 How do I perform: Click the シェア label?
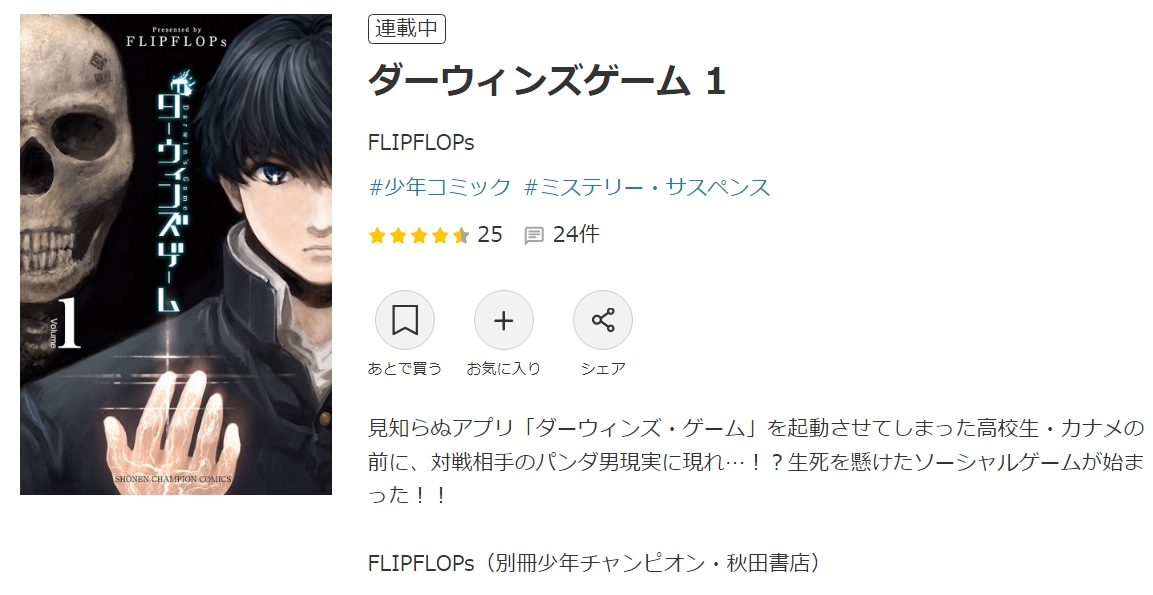click(x=603, y=368)
